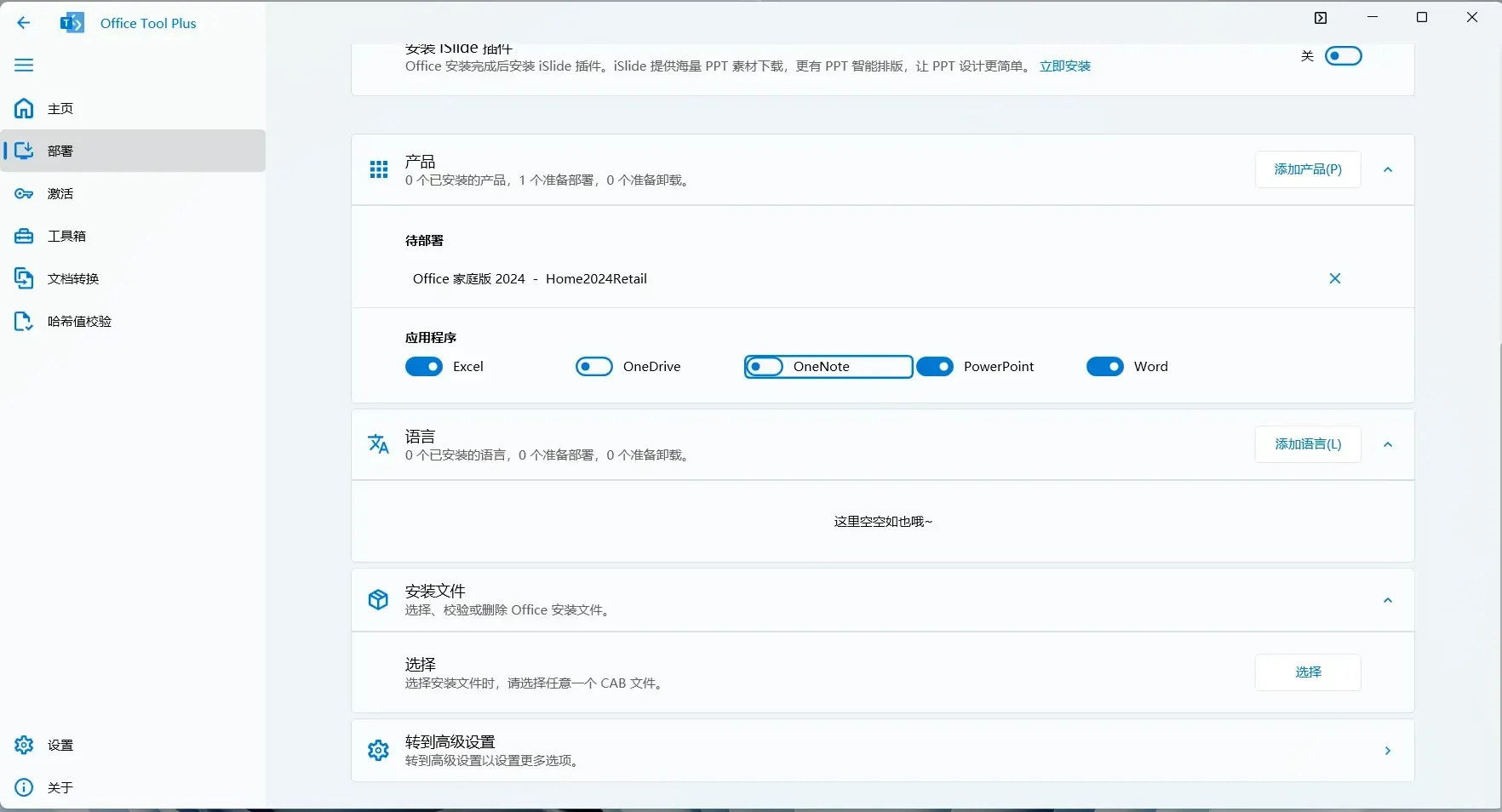Click the 这里空空如也哦~ empty message
The width and height of the screenshot is (1502, 812).
point(883,522)
